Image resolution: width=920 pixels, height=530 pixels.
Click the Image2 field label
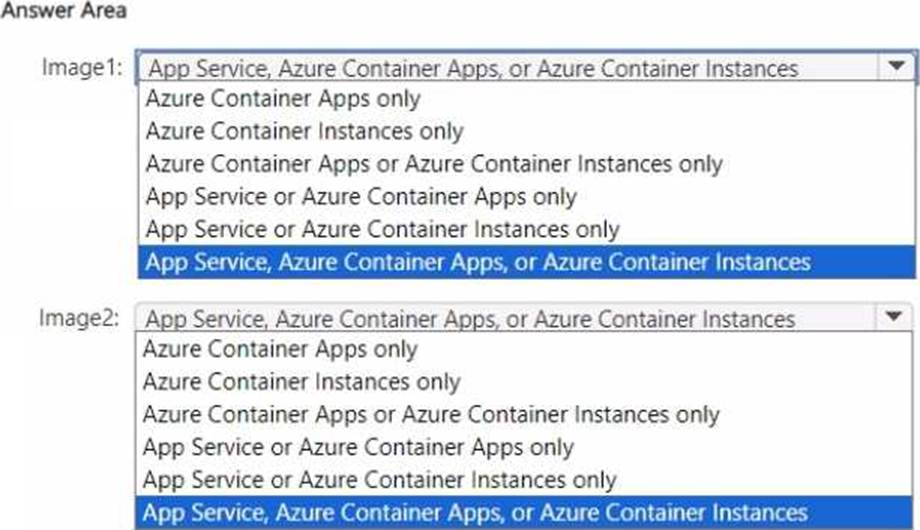pyautogui.click(x=79, y=318)
